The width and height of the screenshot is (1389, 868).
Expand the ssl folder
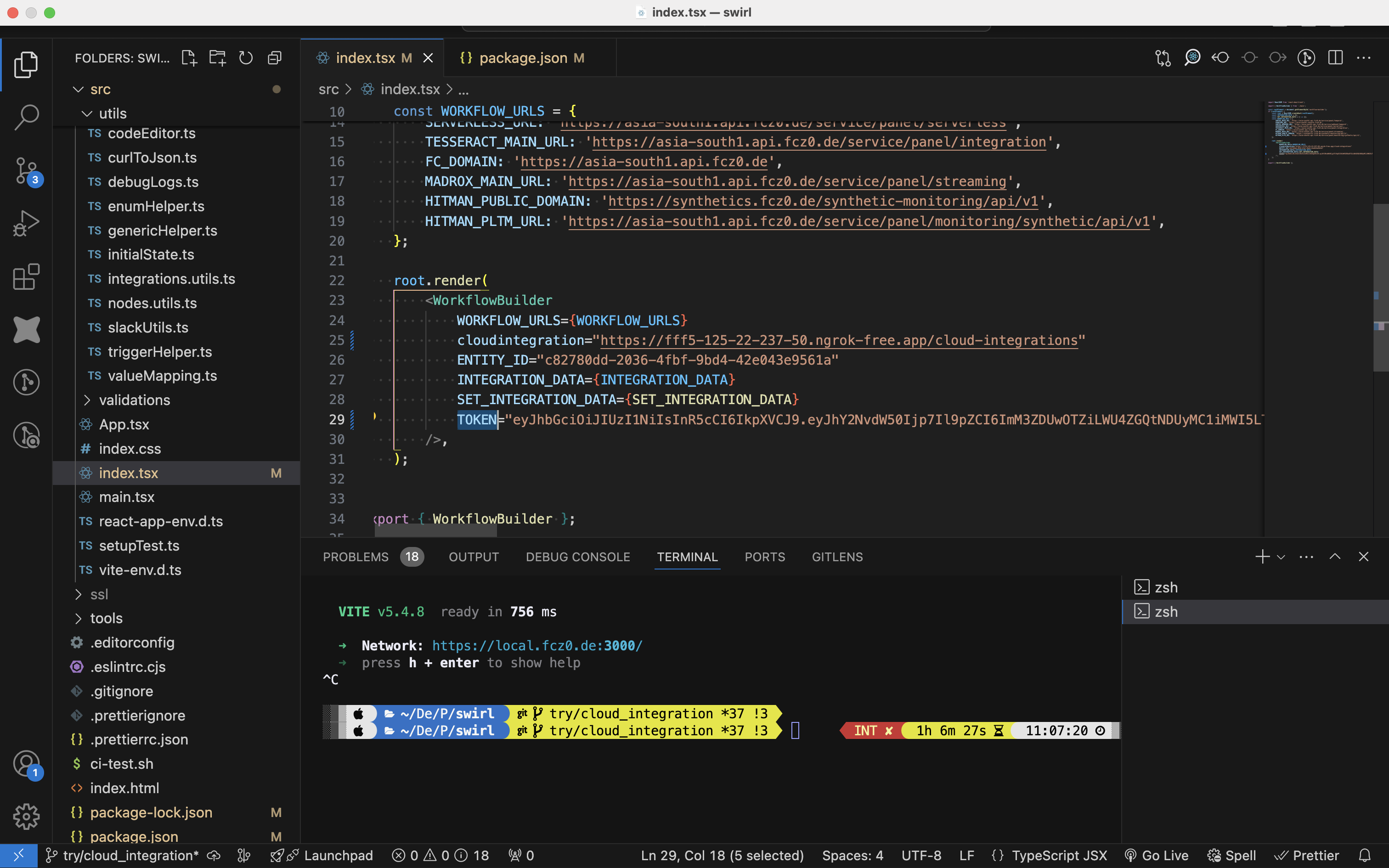pos(176,594)
